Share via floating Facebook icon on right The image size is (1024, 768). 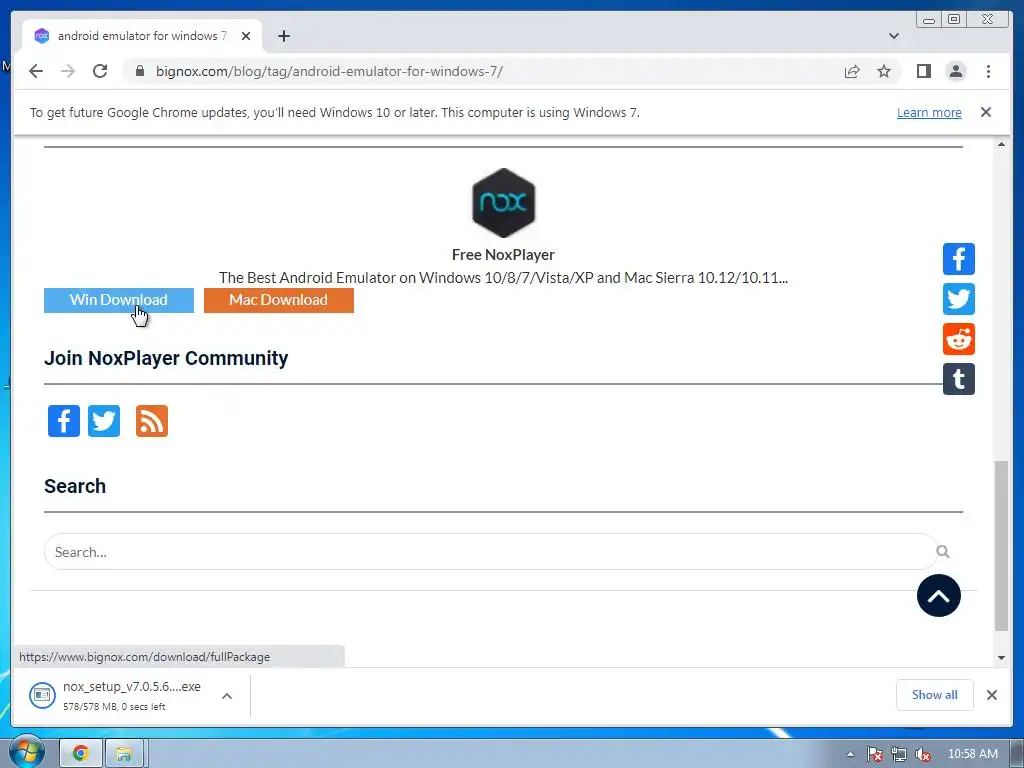[x=959, y=259]
